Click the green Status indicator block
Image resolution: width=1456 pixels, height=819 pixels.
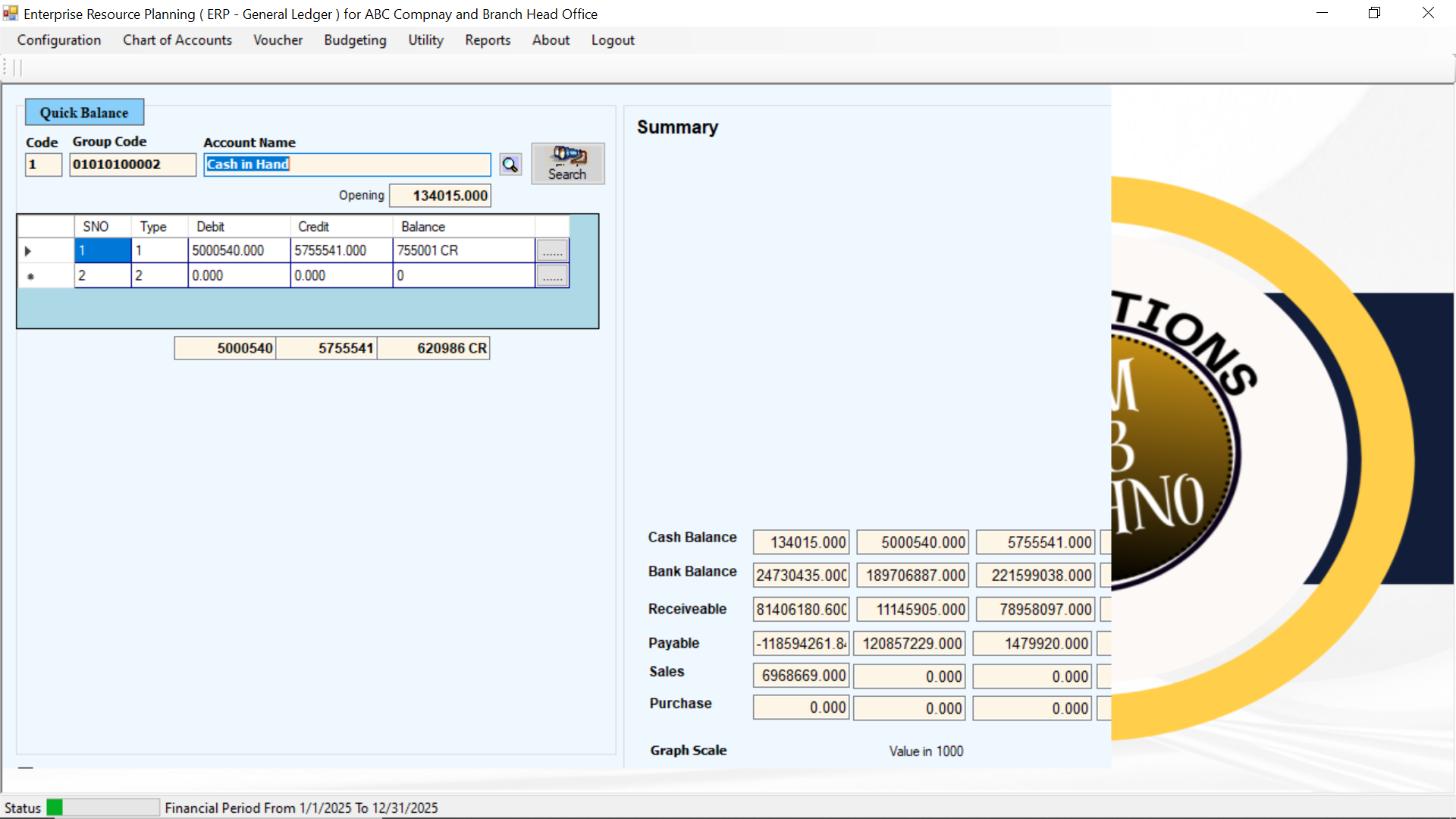pyautogui.click(x=55, y=808)
